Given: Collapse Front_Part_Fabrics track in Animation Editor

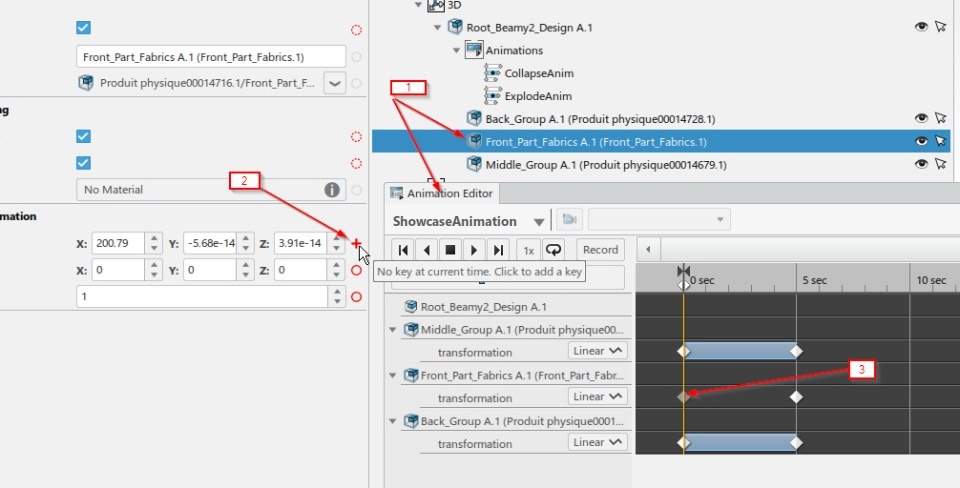Looking at the screenshot, I should [393, 375].
